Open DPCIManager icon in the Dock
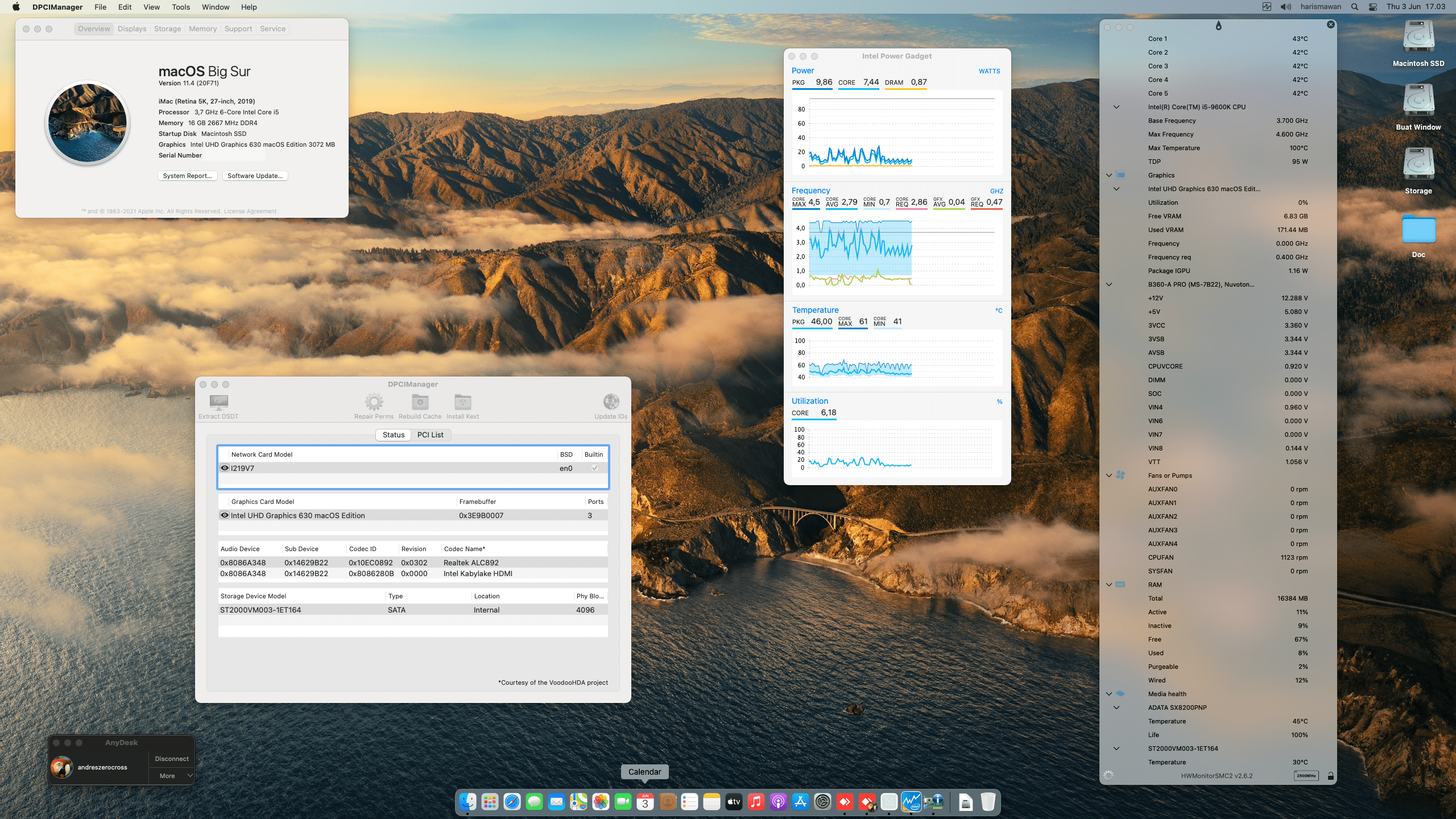This screenshot has width=1456, height=819. 933,802
